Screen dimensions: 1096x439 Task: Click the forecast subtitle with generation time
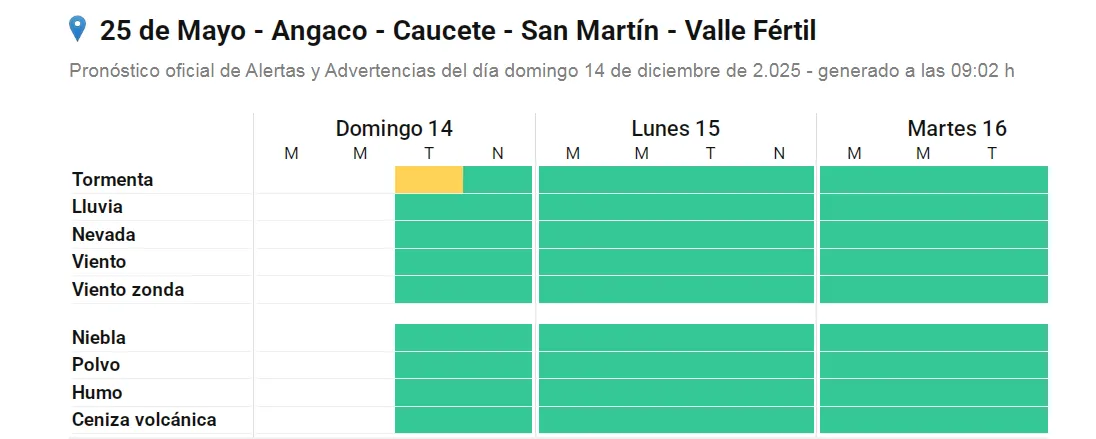pyautogui.click(x=543, y=72)
